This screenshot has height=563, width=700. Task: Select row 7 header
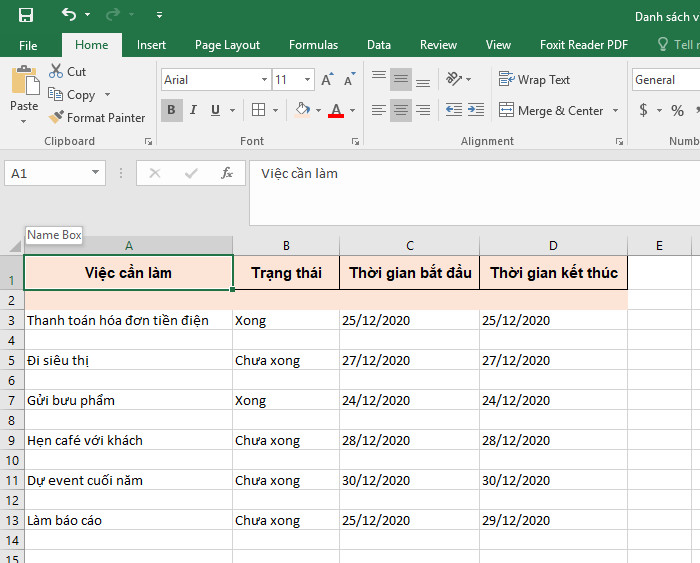pos(12,400)
